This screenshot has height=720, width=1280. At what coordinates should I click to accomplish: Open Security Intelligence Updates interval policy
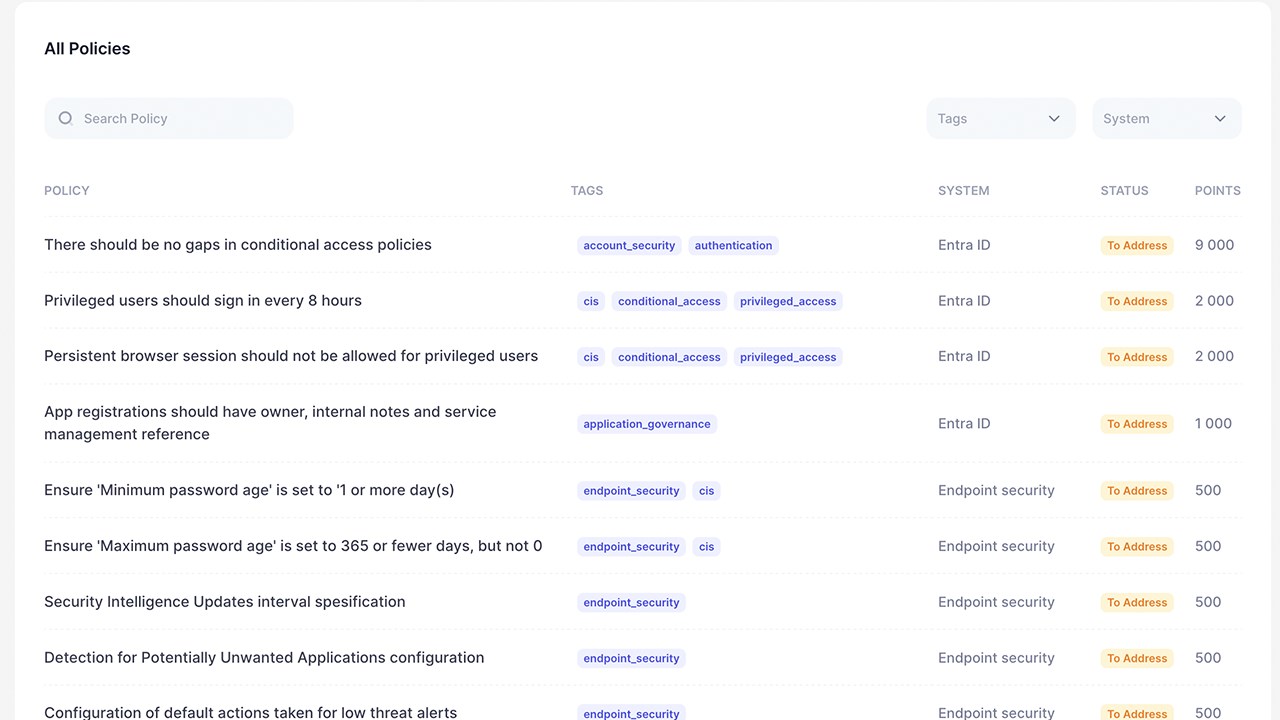225,602
